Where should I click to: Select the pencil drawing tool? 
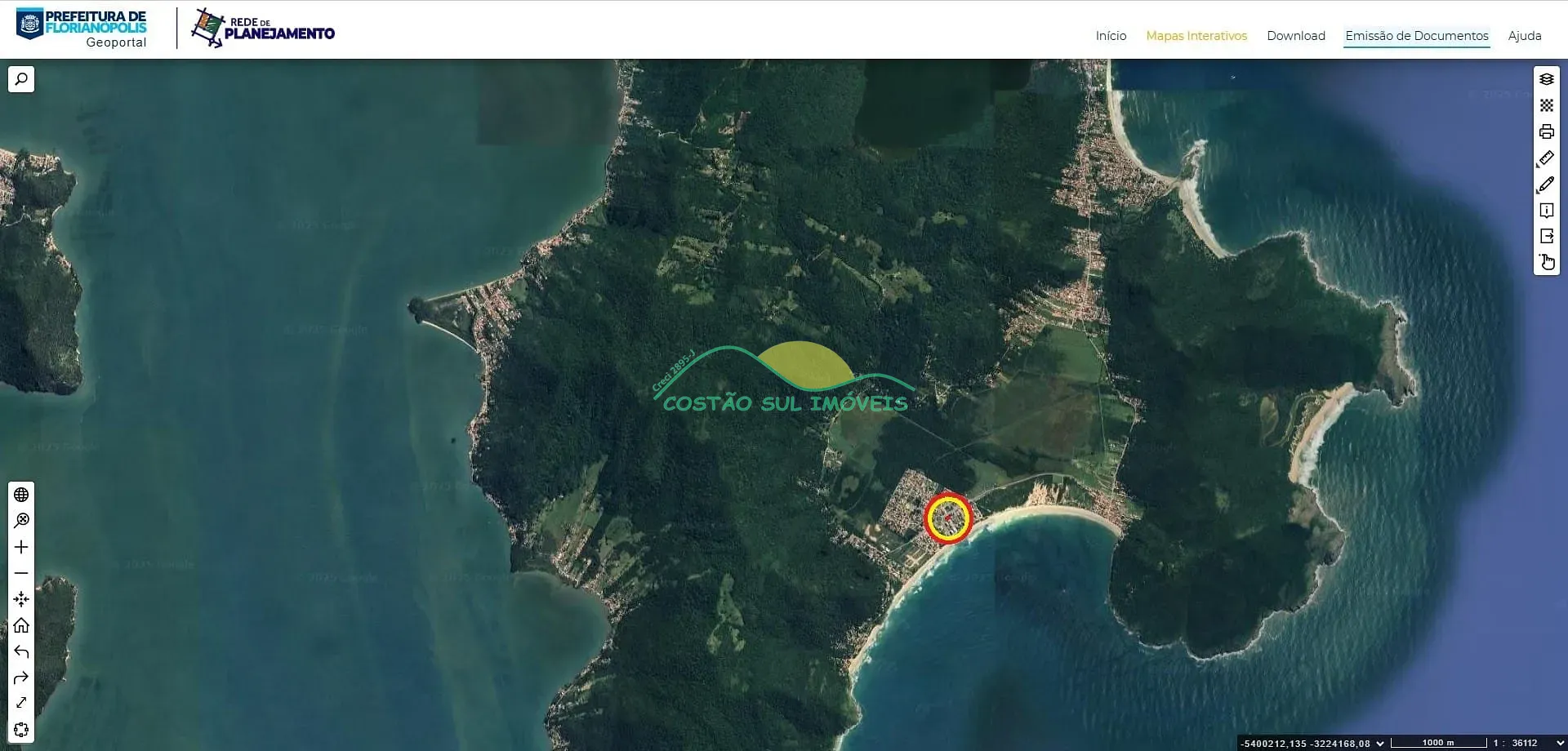[x=1547, y=184]
